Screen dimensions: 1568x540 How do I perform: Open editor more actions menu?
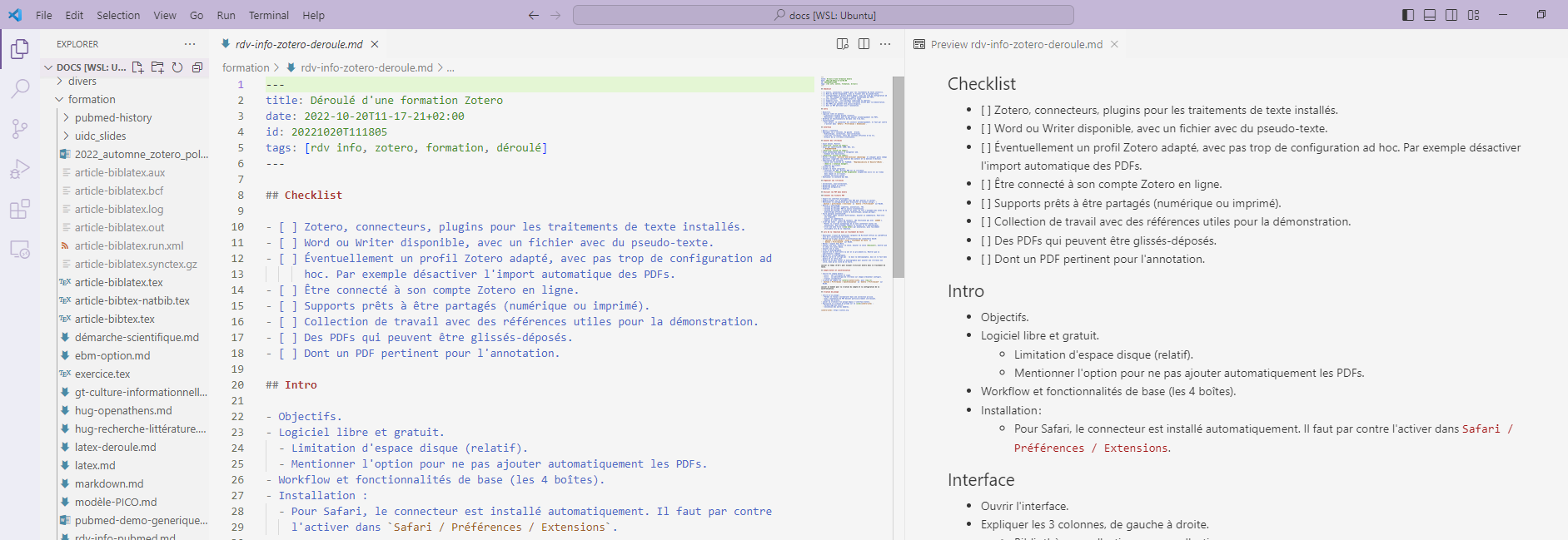click(885, 44)
